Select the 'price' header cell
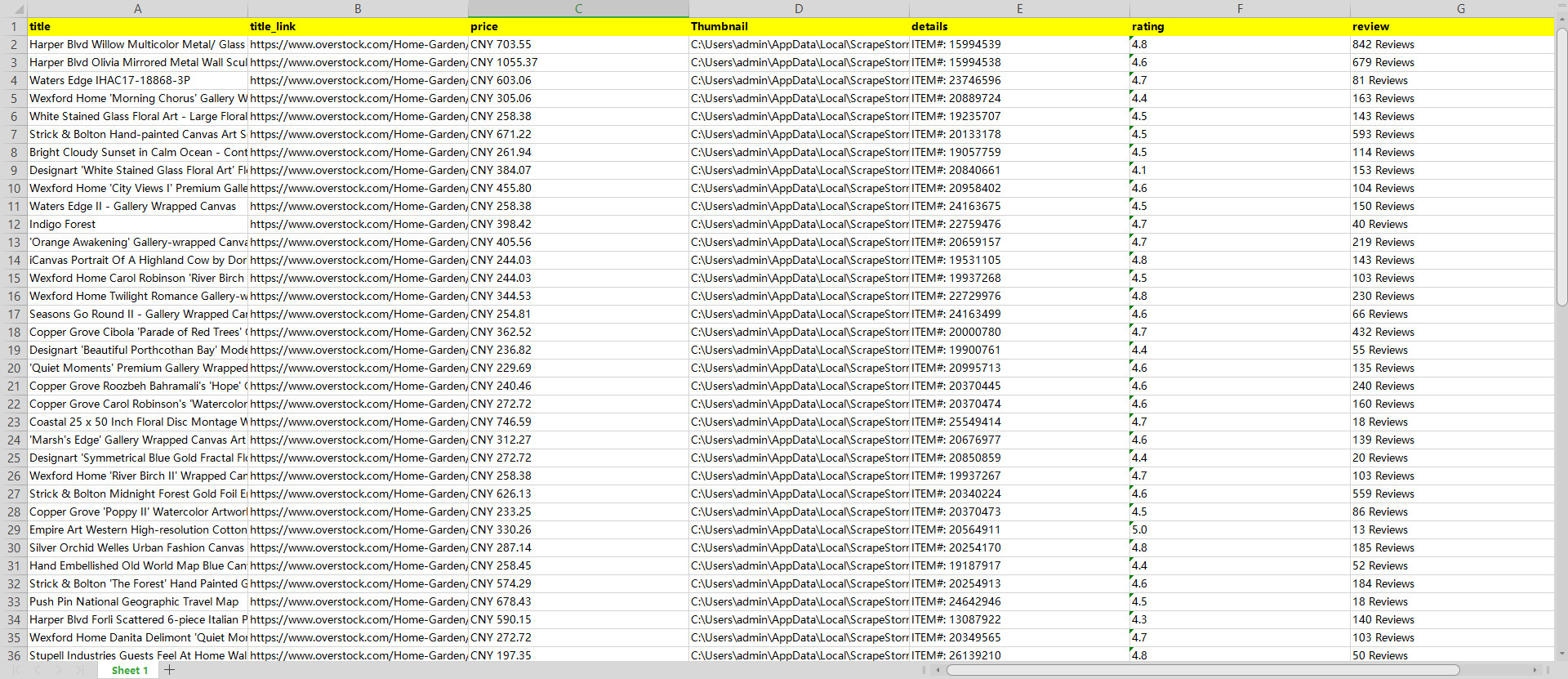 (578, 26)
